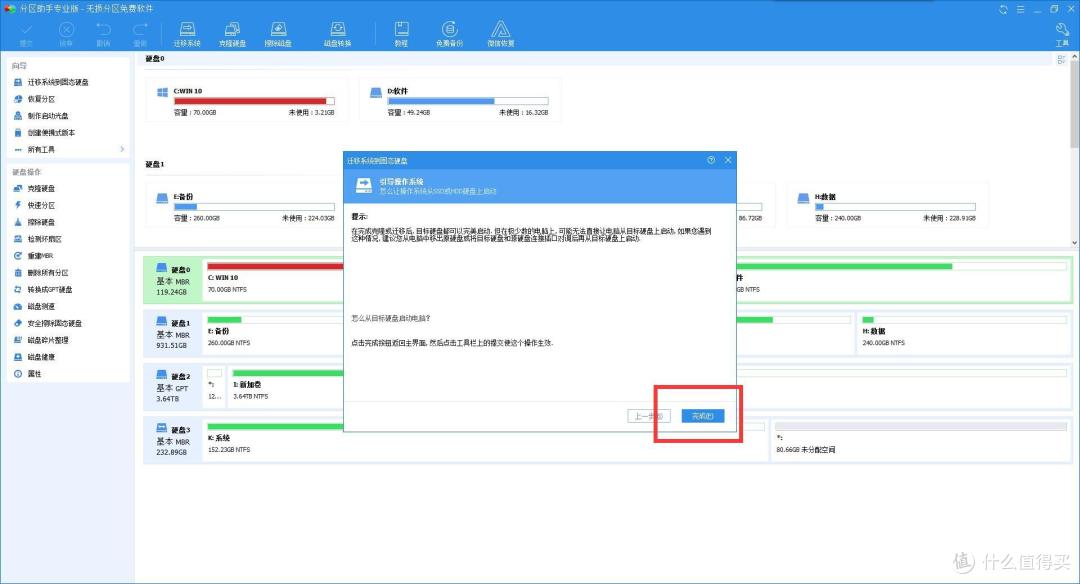
Task: Select 快速分区 in the disk operations sidebar
Action: [x=41, y=205]
